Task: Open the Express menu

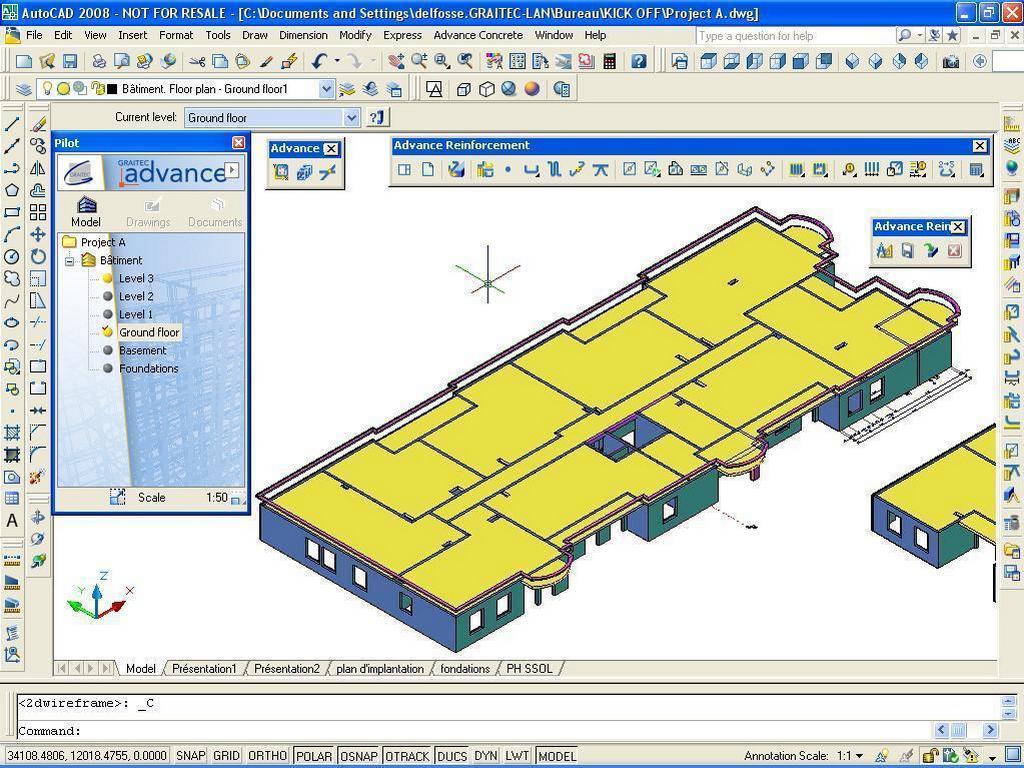Action: (x=402, y=35)
